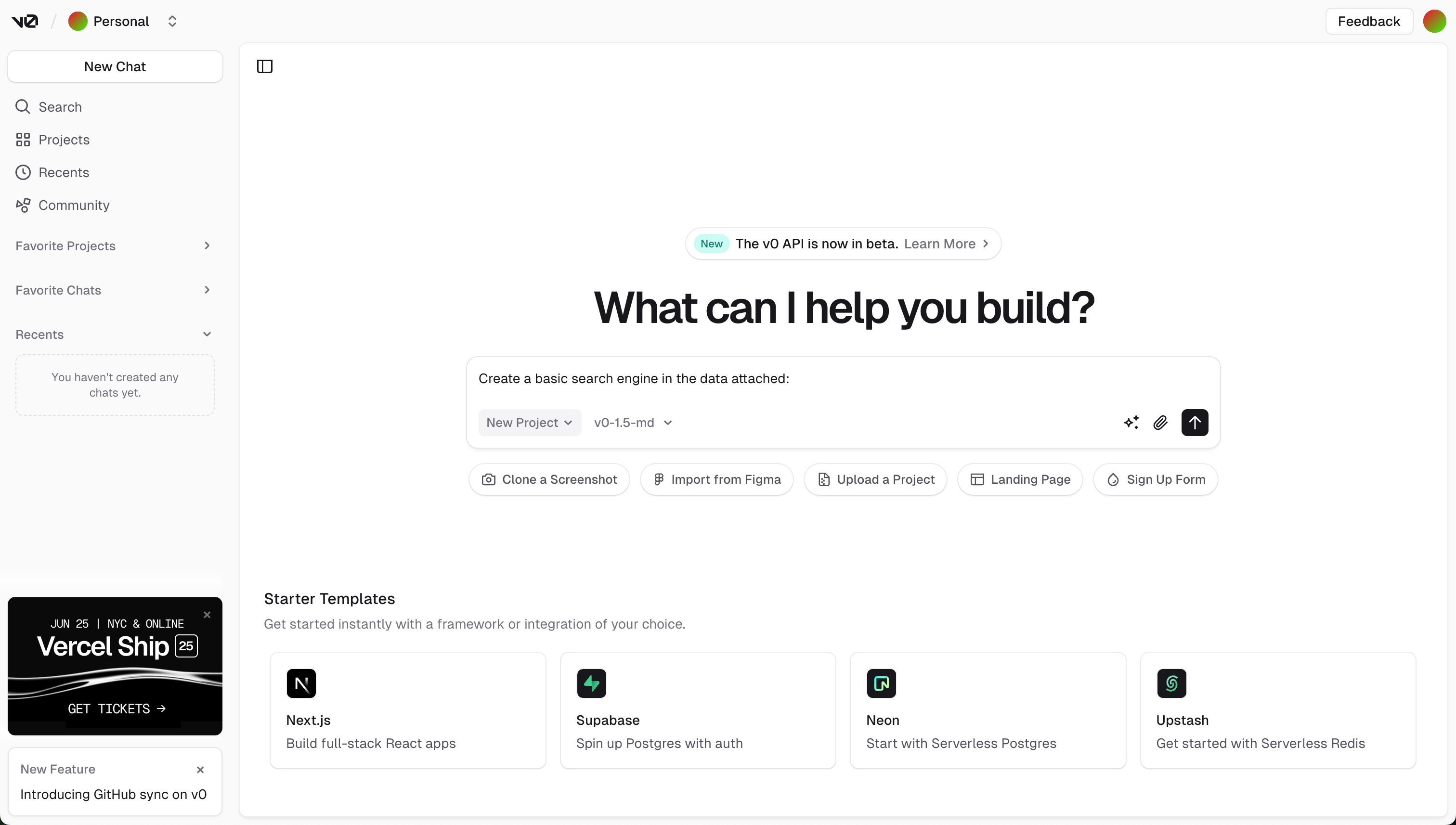The height and width of the screenshot is (825, 1456).
Task: Select the Sign Up Form suggestion
Action: [1156, 479]
